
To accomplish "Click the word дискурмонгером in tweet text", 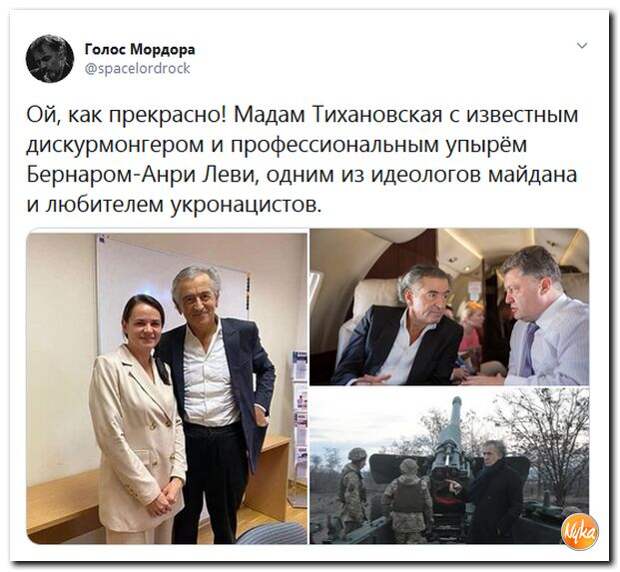I will coord(114,145).
